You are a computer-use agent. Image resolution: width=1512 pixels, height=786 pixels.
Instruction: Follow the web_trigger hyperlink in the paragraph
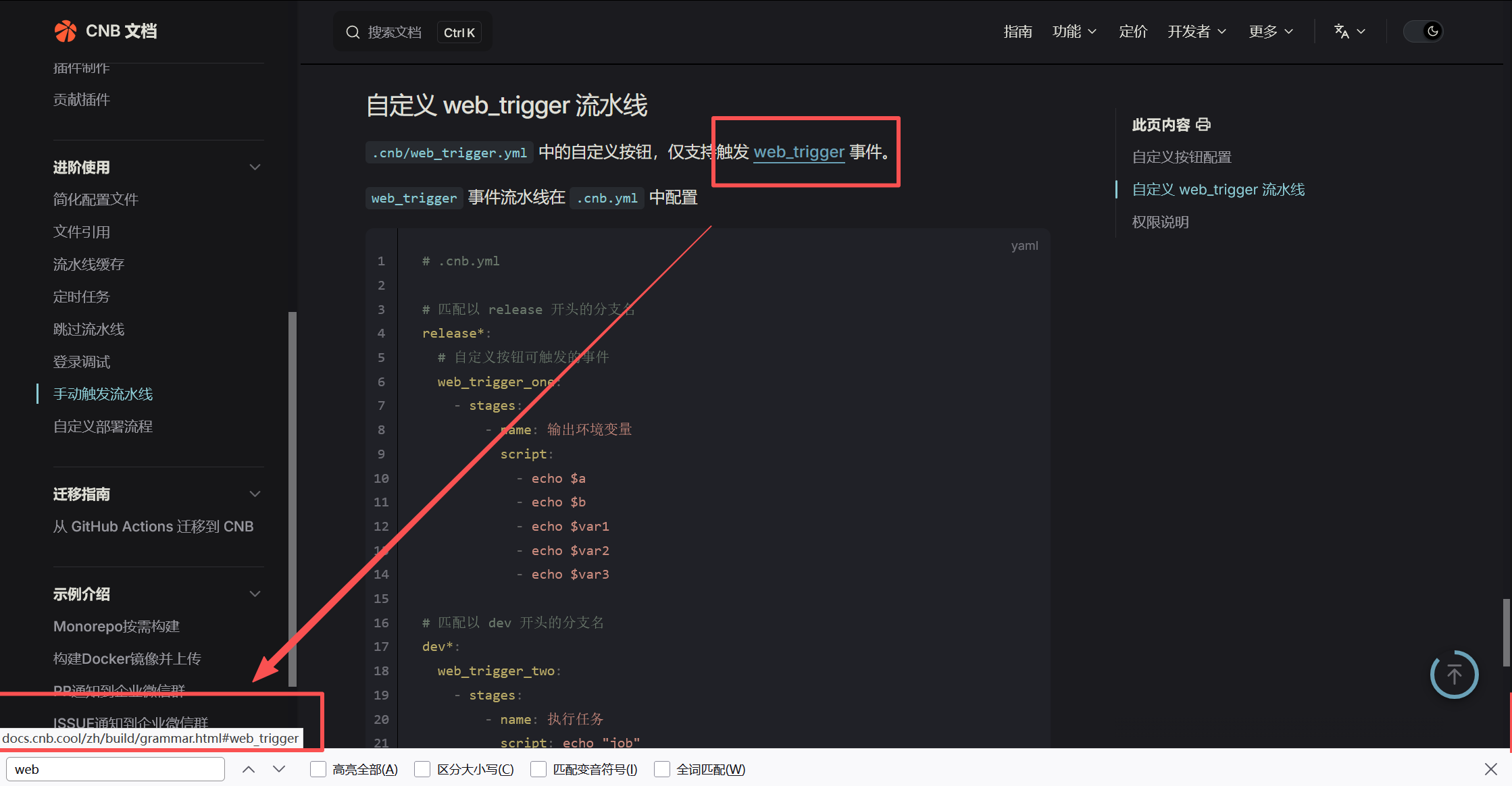point(799,152)
